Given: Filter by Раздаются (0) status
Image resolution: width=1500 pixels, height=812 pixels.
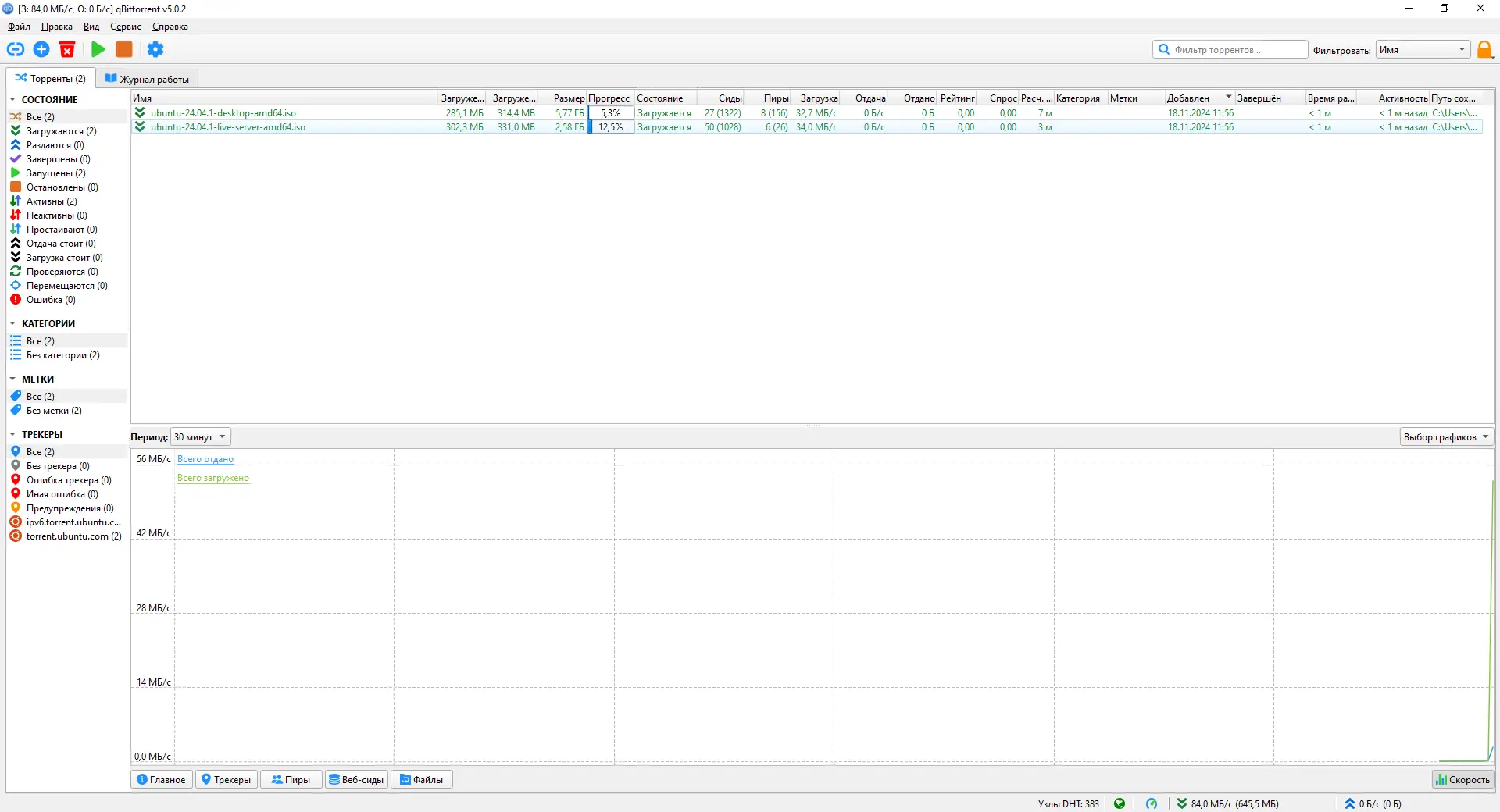Looking at the screenshot, I should tap(55, 145).
